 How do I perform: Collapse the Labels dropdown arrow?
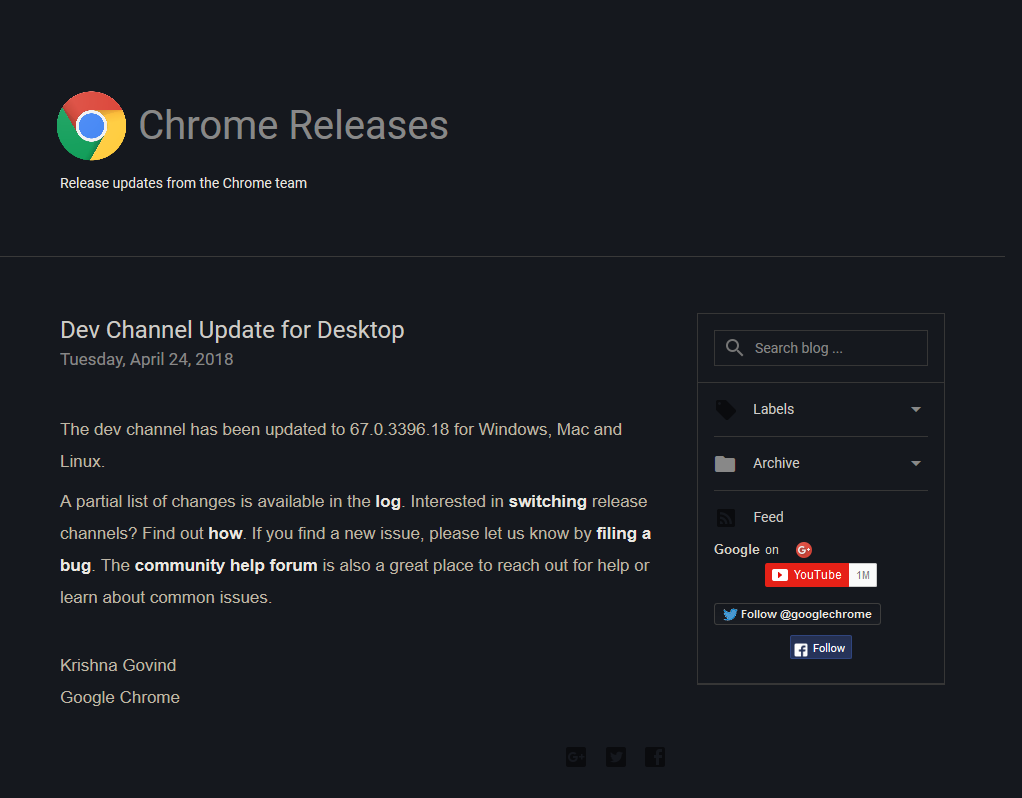914,409
